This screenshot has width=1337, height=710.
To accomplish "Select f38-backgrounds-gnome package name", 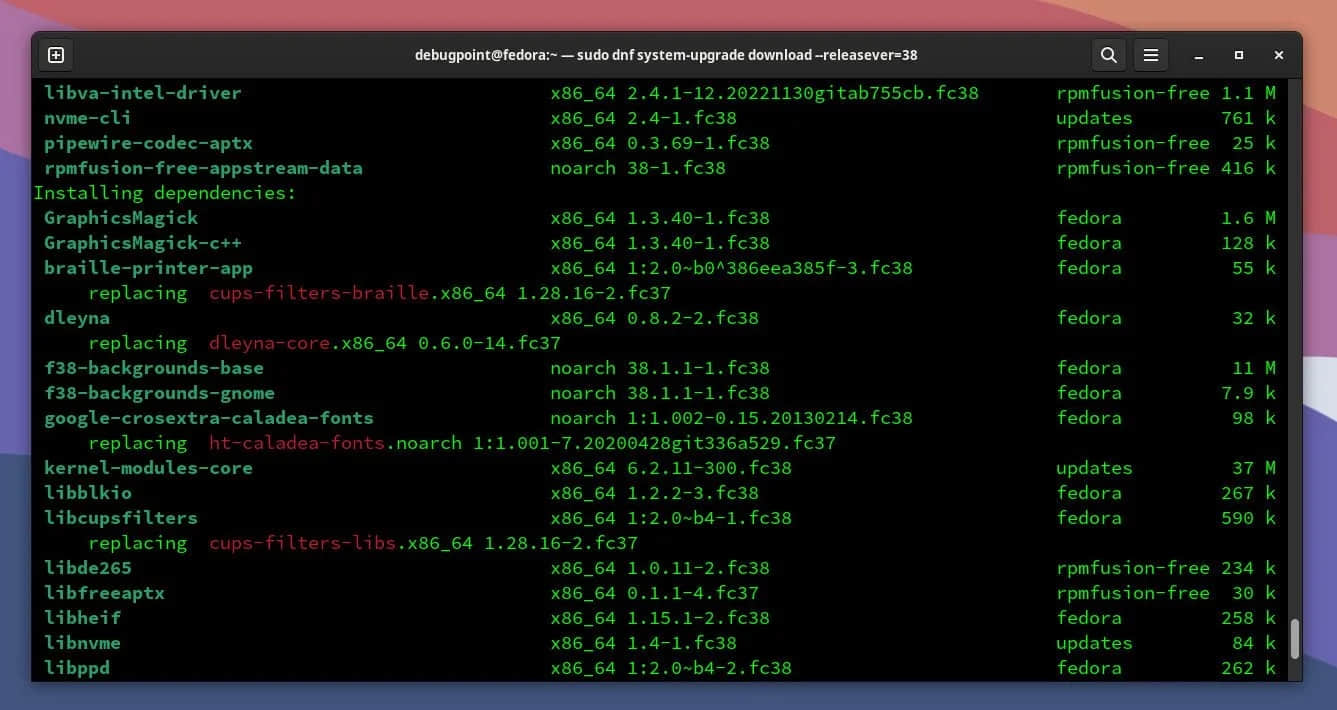I will (x=159, y=393).
